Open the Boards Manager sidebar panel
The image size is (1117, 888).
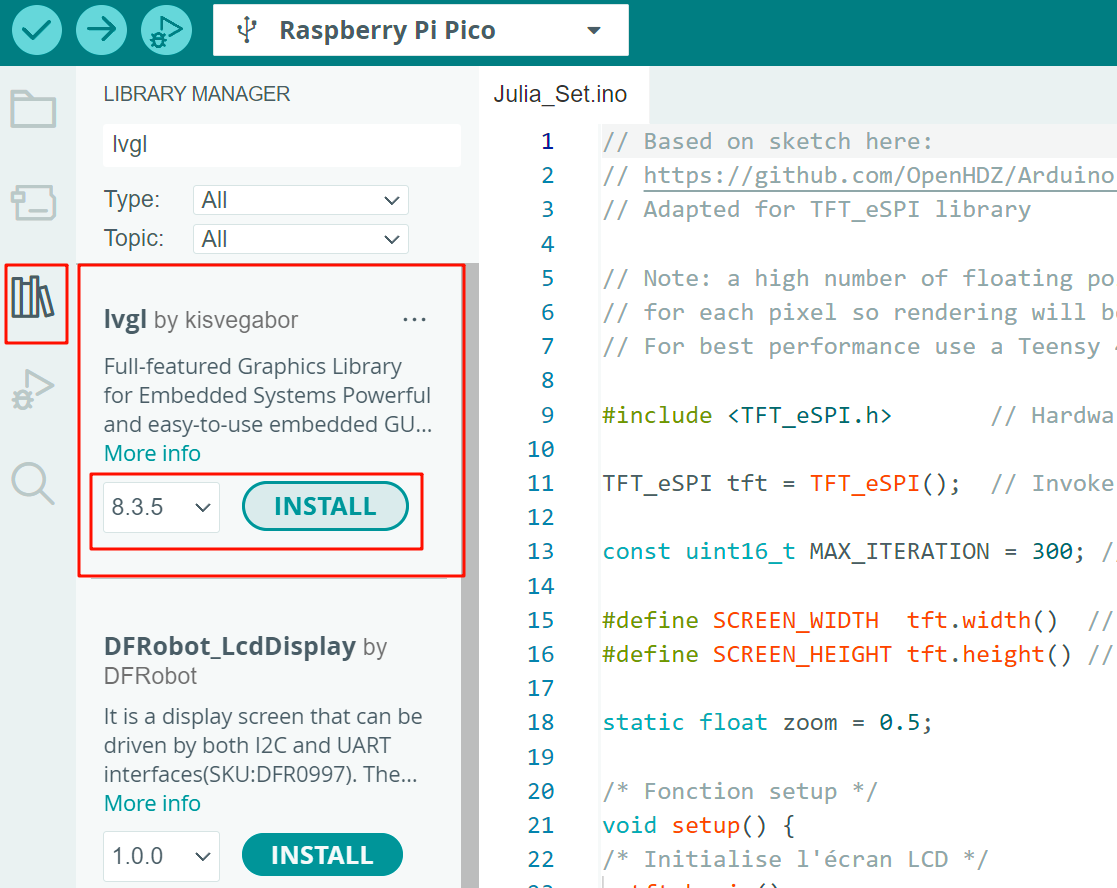click(x=33, y=203)
